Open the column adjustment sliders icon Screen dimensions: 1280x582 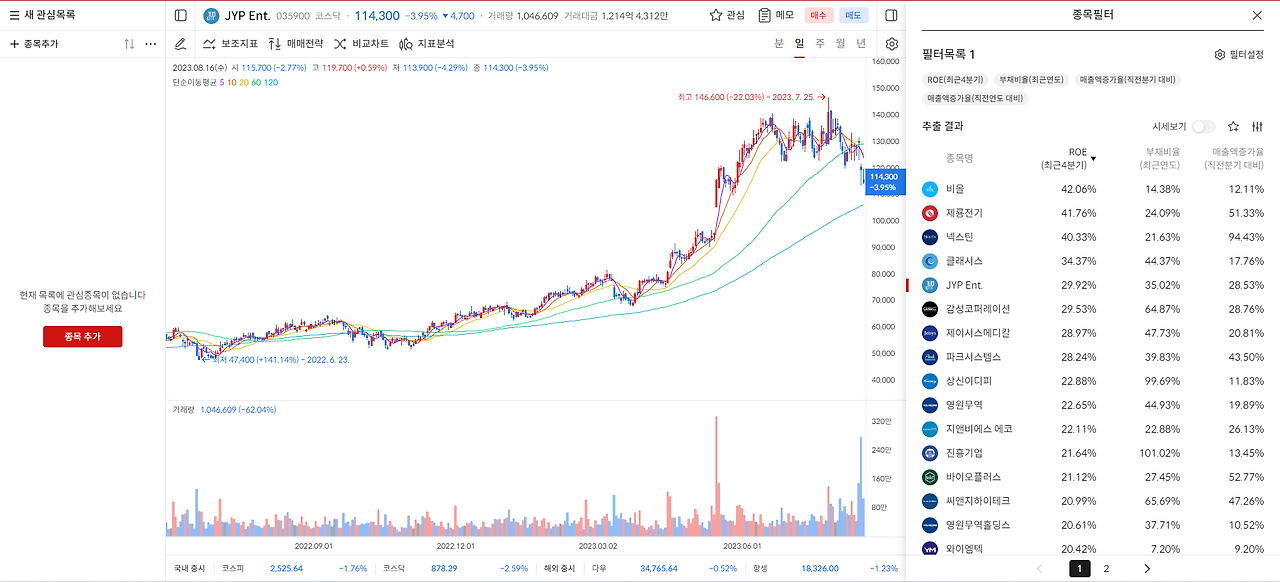click(1257, 127)
